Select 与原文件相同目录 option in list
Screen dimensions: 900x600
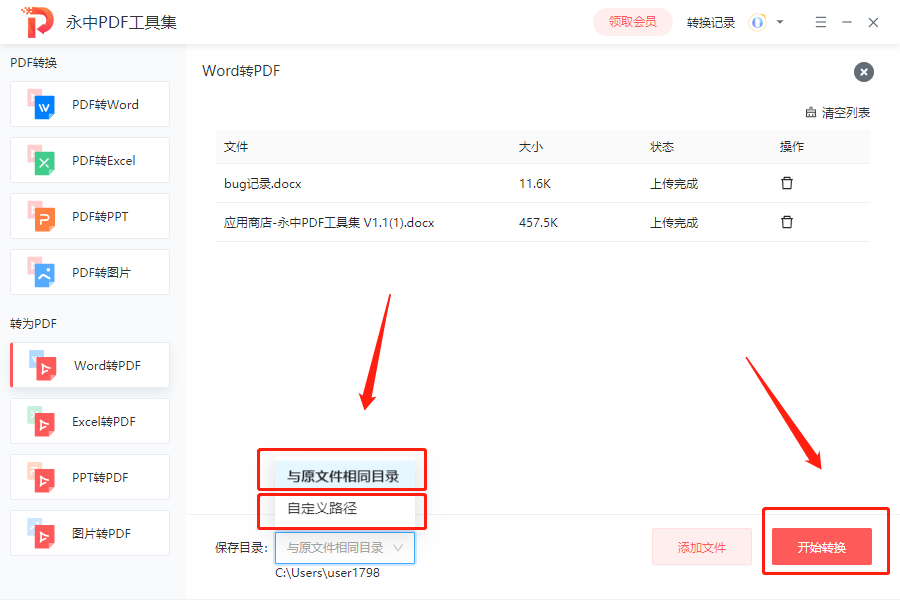pyautogui.click(x=342, y=476)
